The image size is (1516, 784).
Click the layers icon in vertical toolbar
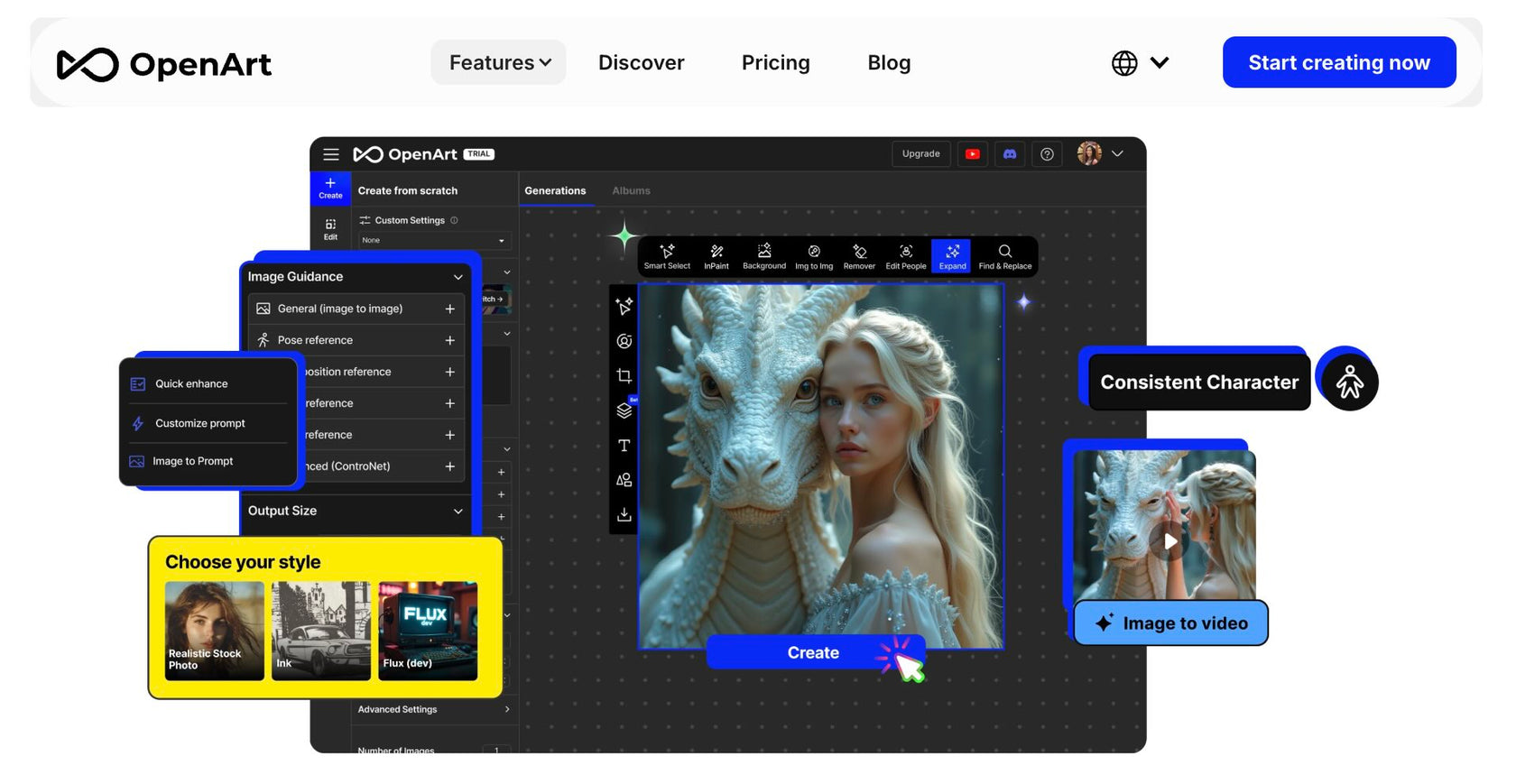624,410
